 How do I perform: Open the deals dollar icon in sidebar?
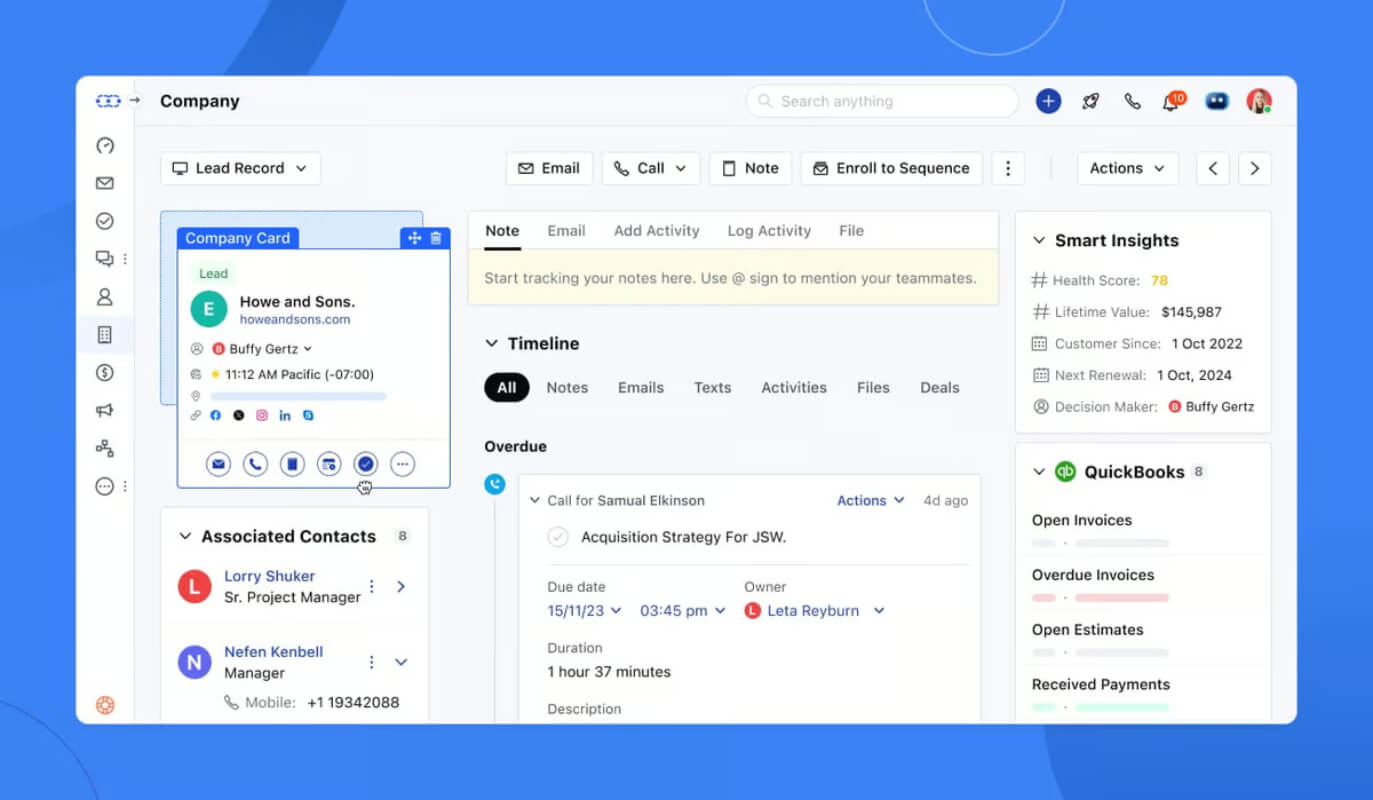click(x=105, y=373)
